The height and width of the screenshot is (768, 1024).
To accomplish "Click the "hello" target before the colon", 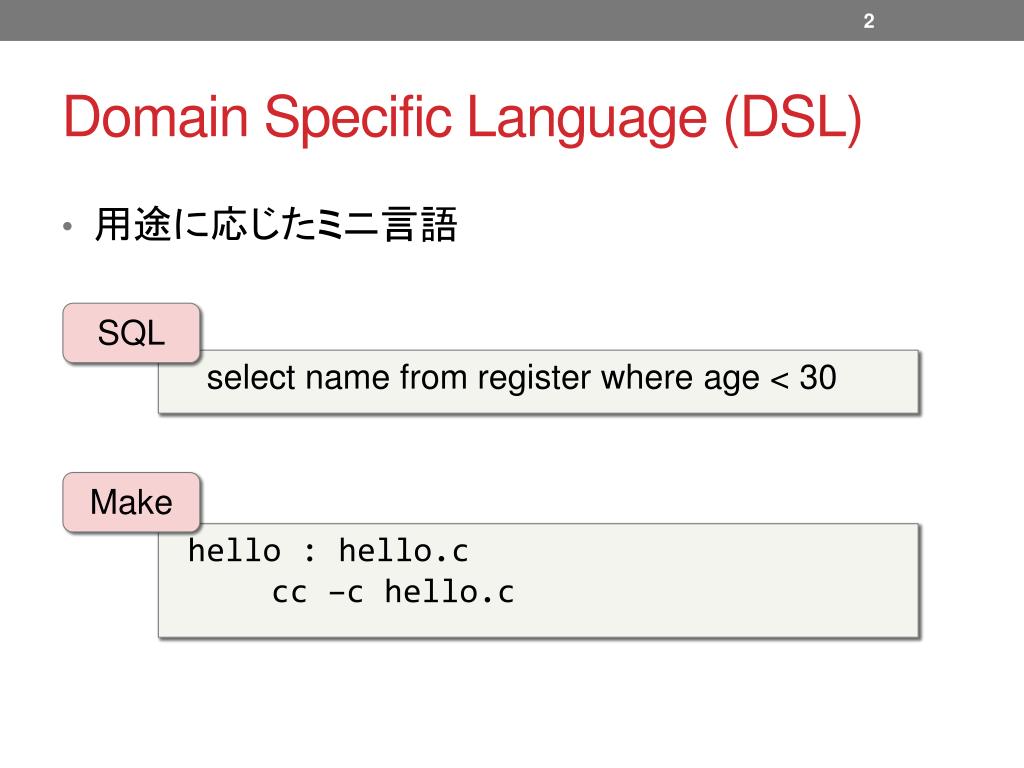I will (x=234, y=551).
